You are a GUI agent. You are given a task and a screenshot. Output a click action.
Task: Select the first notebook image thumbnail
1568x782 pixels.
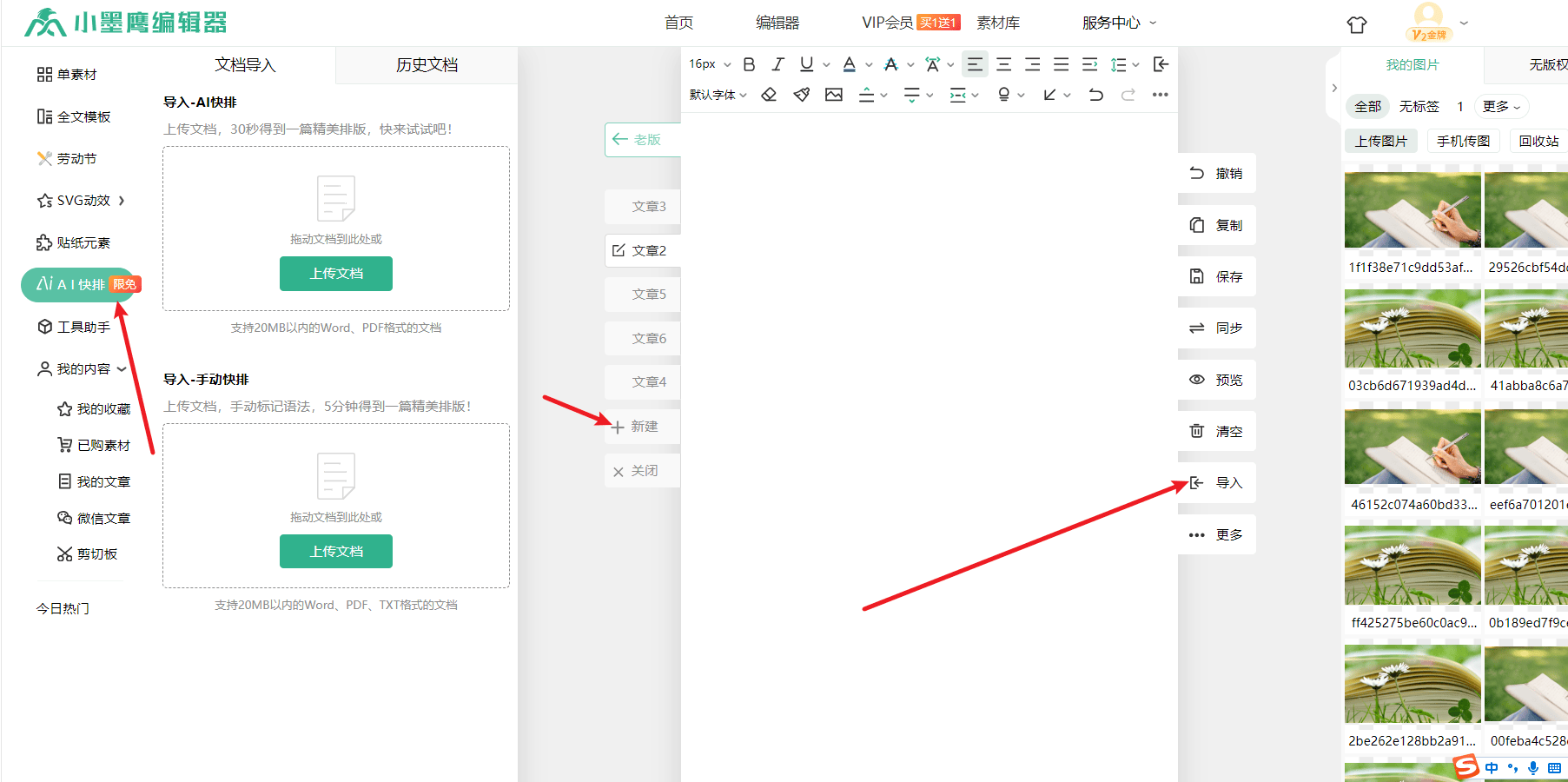(x=1412, y=210)
